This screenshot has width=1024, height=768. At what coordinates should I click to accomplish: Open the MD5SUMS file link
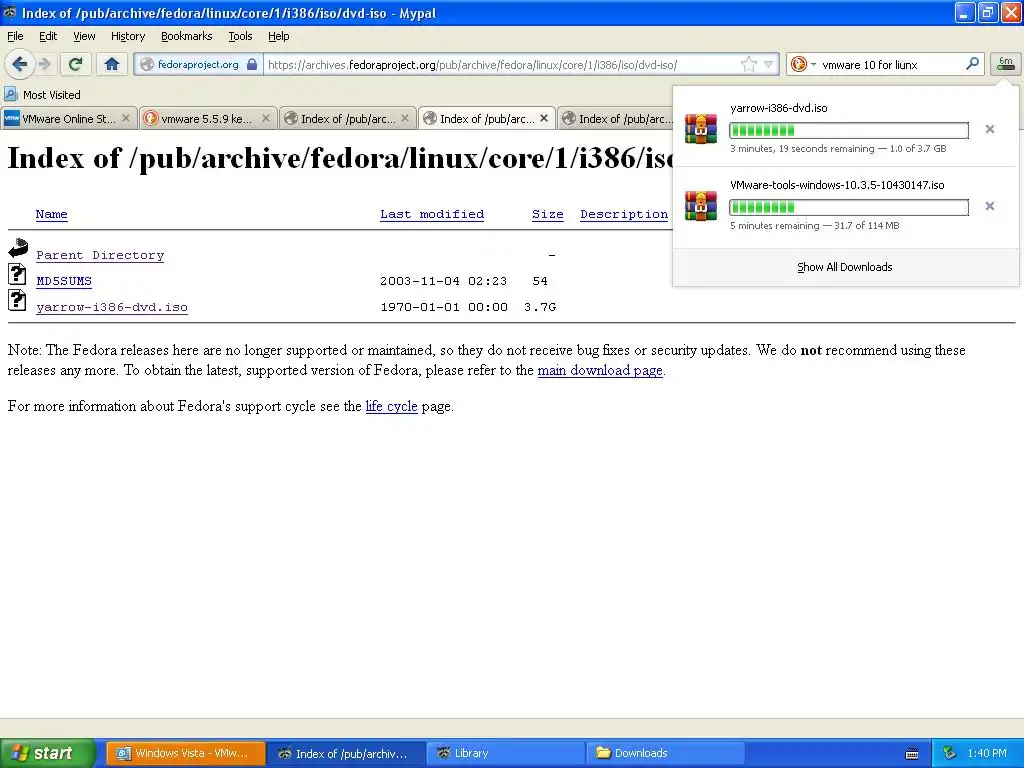click(64, 281)
